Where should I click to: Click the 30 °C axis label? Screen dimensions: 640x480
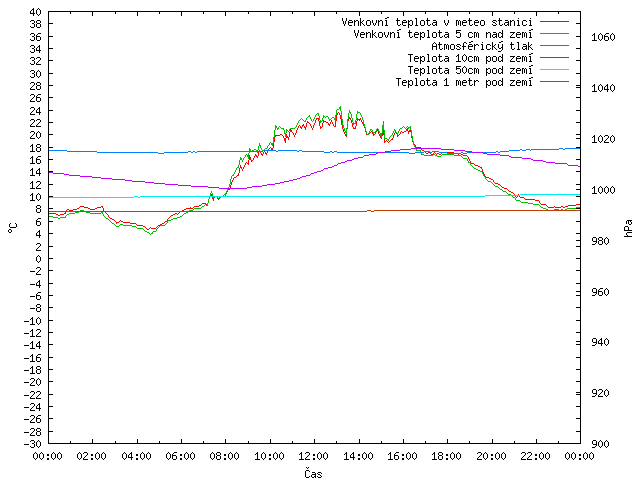pyautogui.click(x=36, y=74)
